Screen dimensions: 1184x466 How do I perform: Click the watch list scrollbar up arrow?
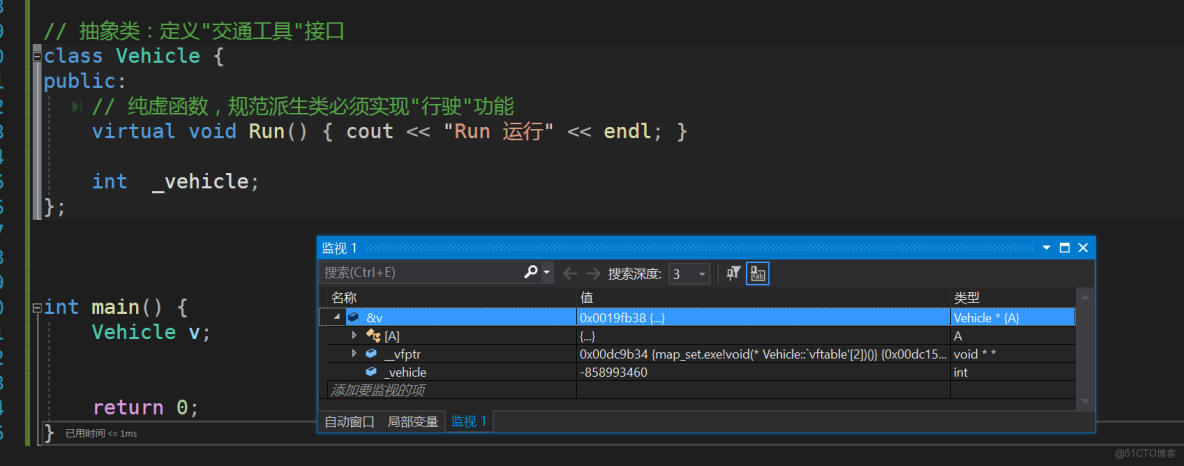[1085, 297]
